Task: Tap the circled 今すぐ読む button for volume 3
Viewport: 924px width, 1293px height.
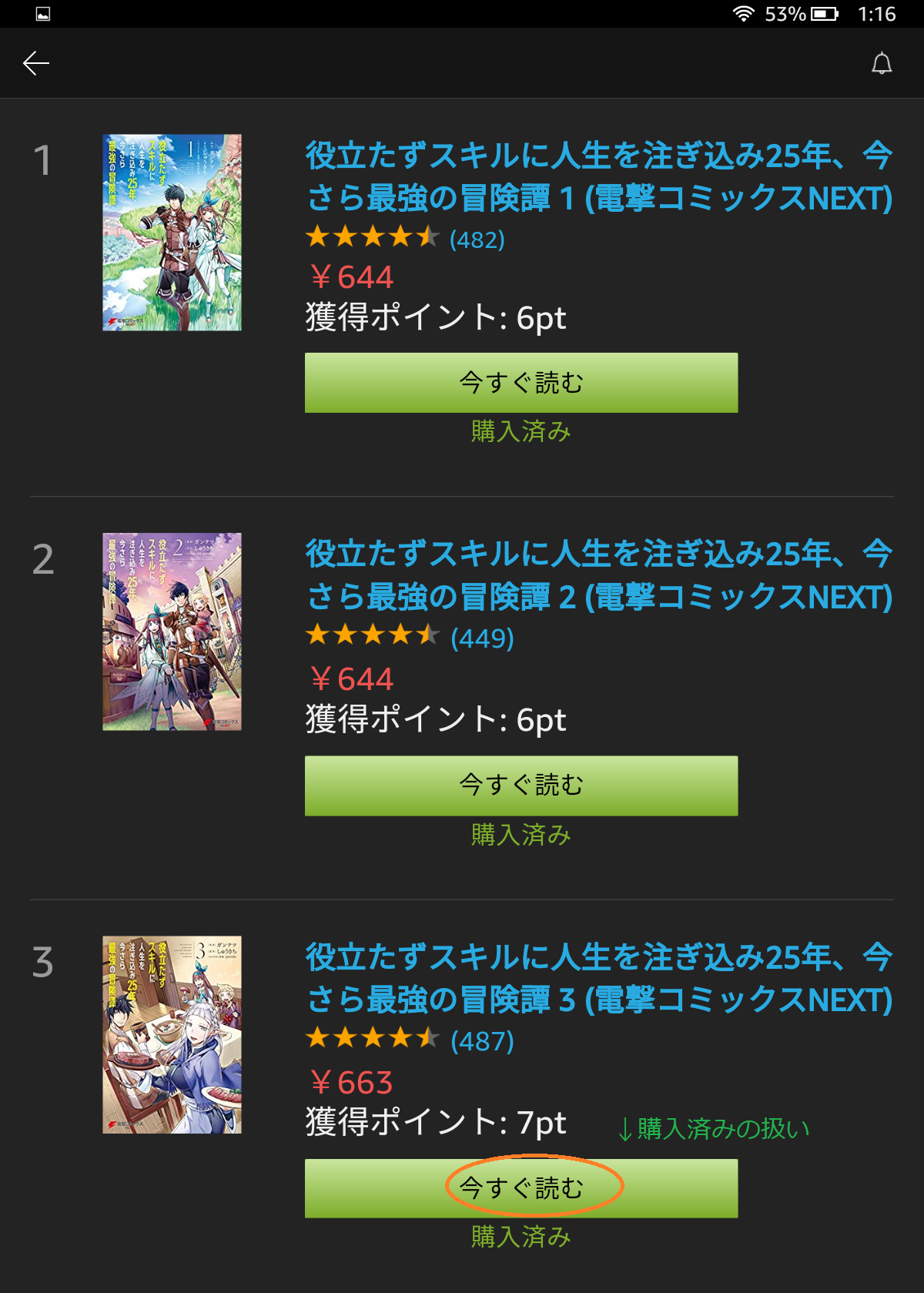Action: coord(521,1188)
